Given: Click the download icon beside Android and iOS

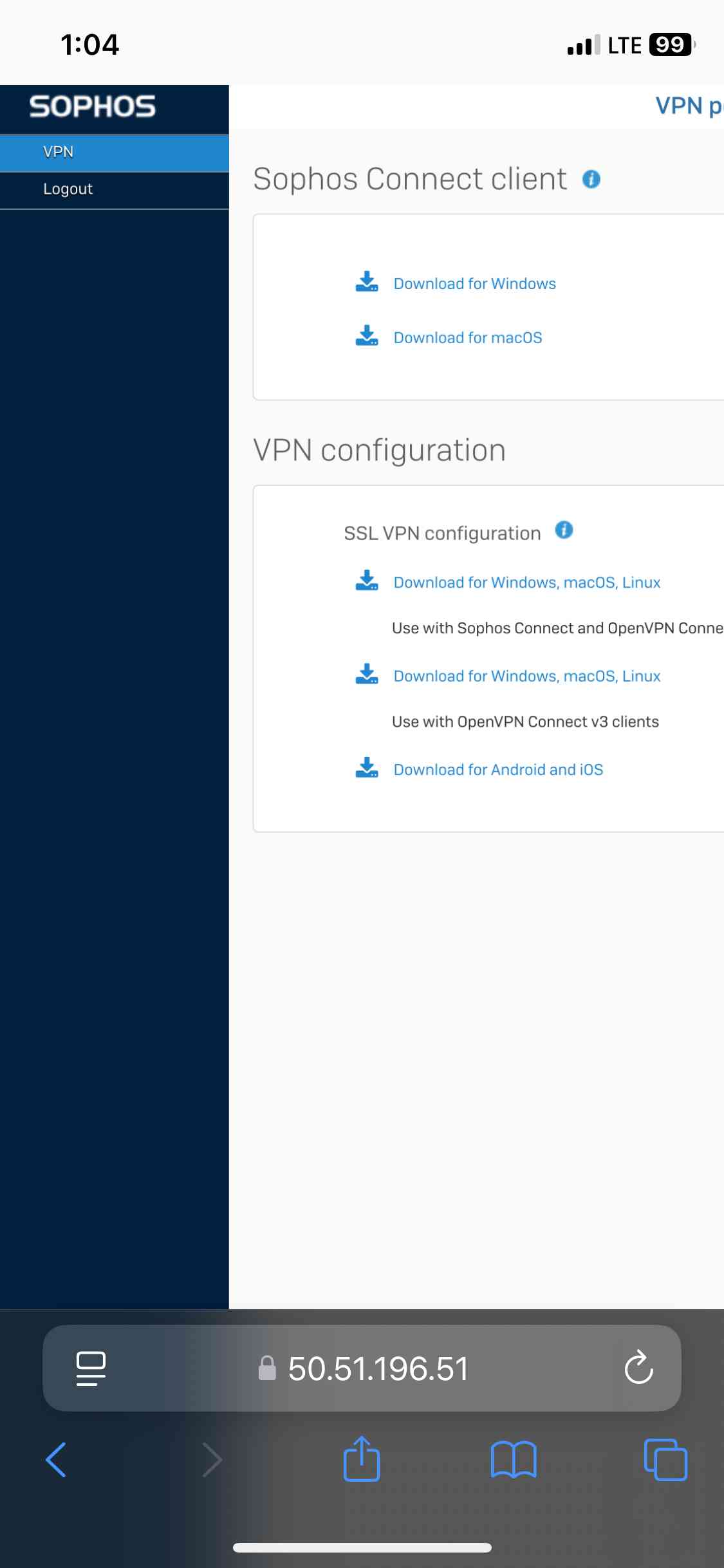Looking at the screenshot, I should pyautogui.click(x=367, y=767).
